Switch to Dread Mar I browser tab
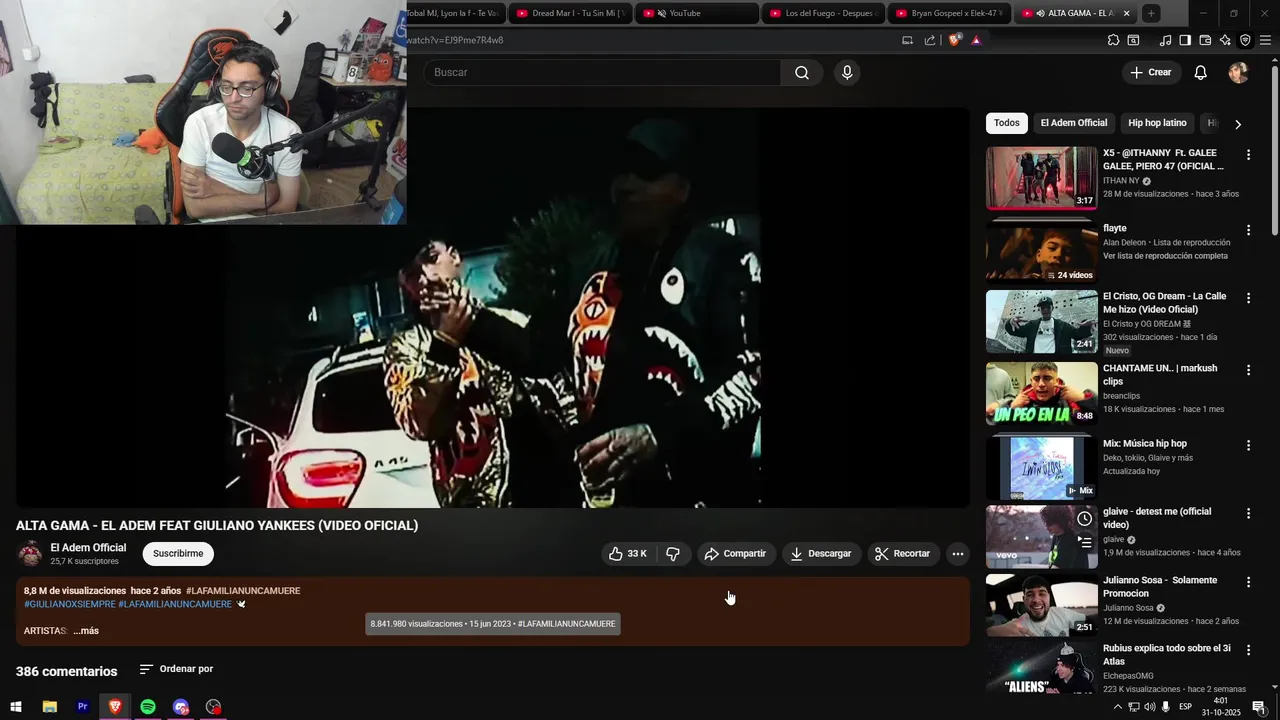1280x720 pixels. 570,13
